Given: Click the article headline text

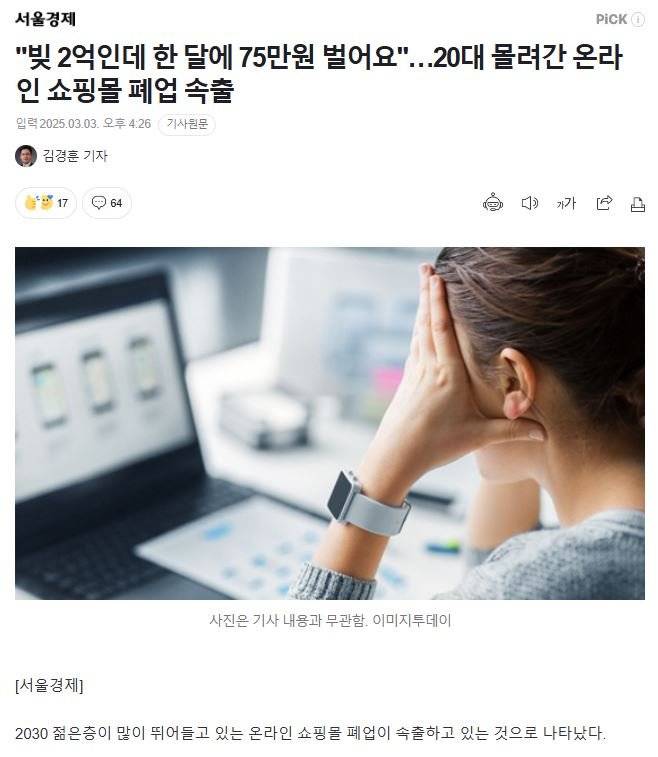Looking at the screenshot, I should click(x=319, y=73).
